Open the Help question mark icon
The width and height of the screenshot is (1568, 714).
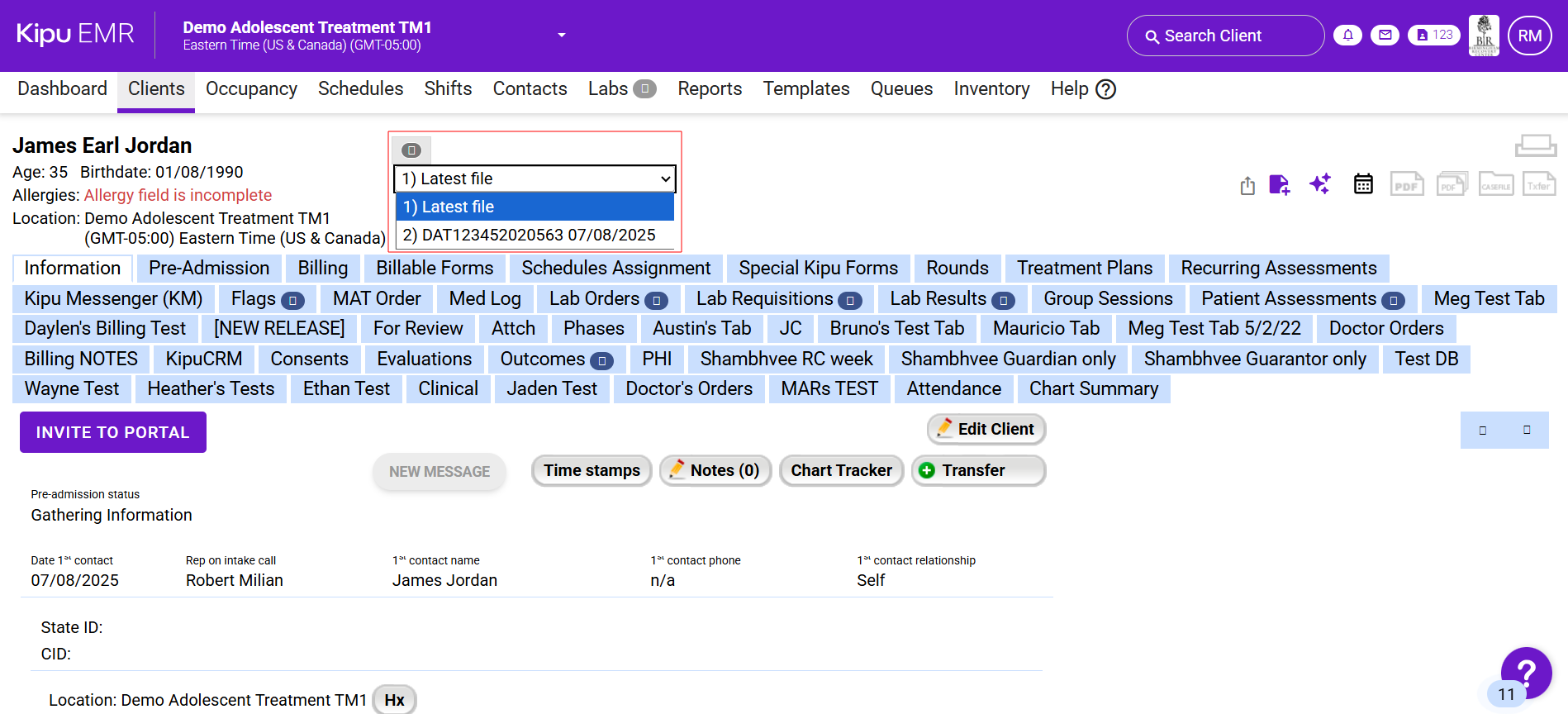pyautogui.click(x=1105, y=89)
